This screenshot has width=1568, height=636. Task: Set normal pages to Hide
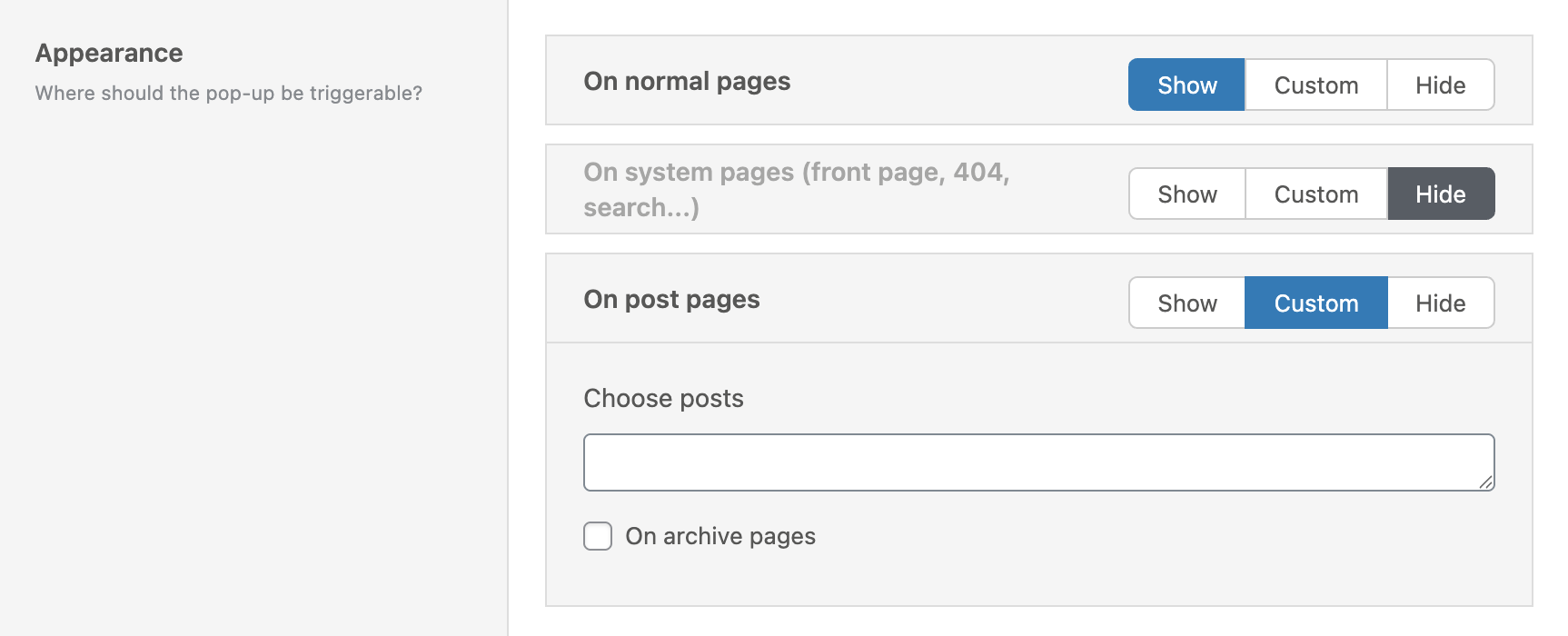pyautogui.click(x=1441, y=84)
